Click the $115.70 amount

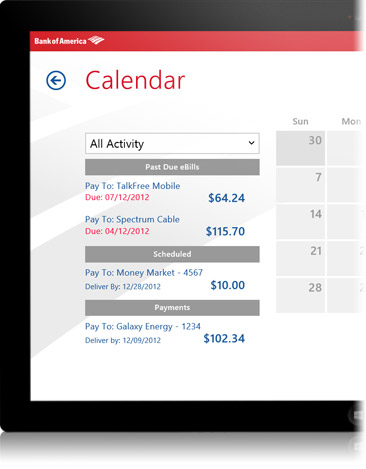point(225,231)
